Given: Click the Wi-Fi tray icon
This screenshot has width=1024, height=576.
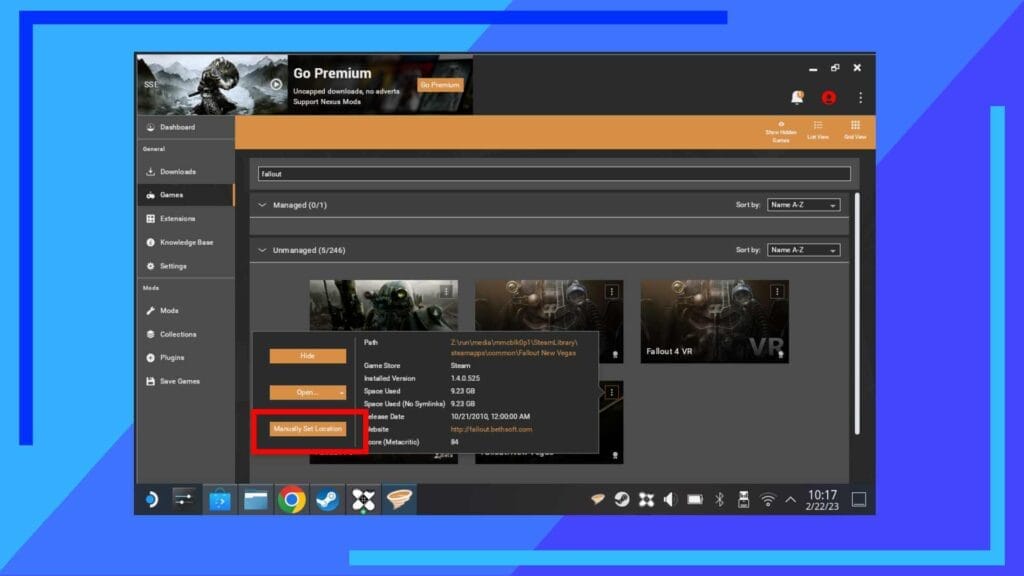Looking at the screenshot, I should coord(768,500).
